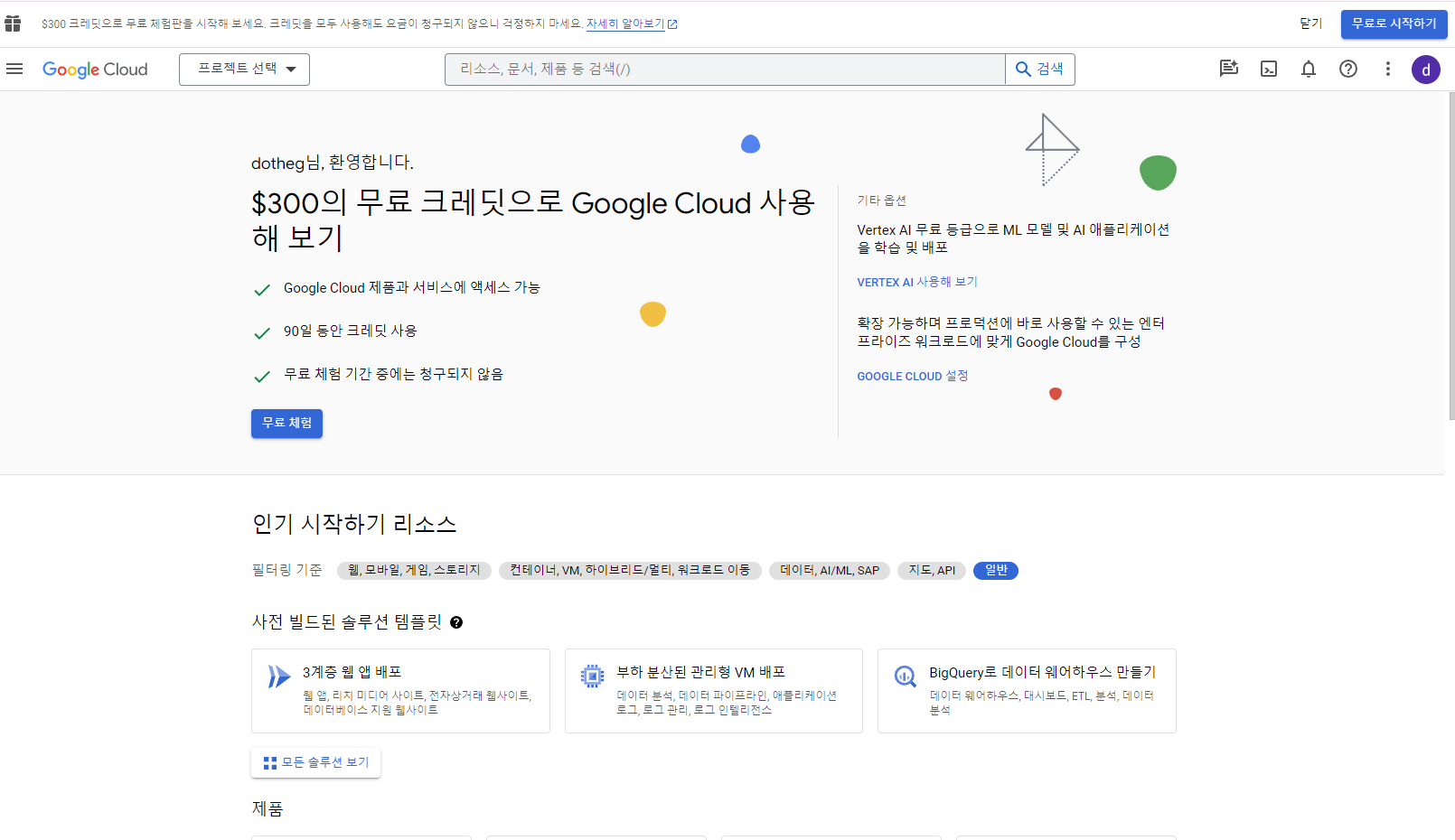This screenshot has height=840, width=1455.
Task: Open the help question mark icon
Action: 1348,69
